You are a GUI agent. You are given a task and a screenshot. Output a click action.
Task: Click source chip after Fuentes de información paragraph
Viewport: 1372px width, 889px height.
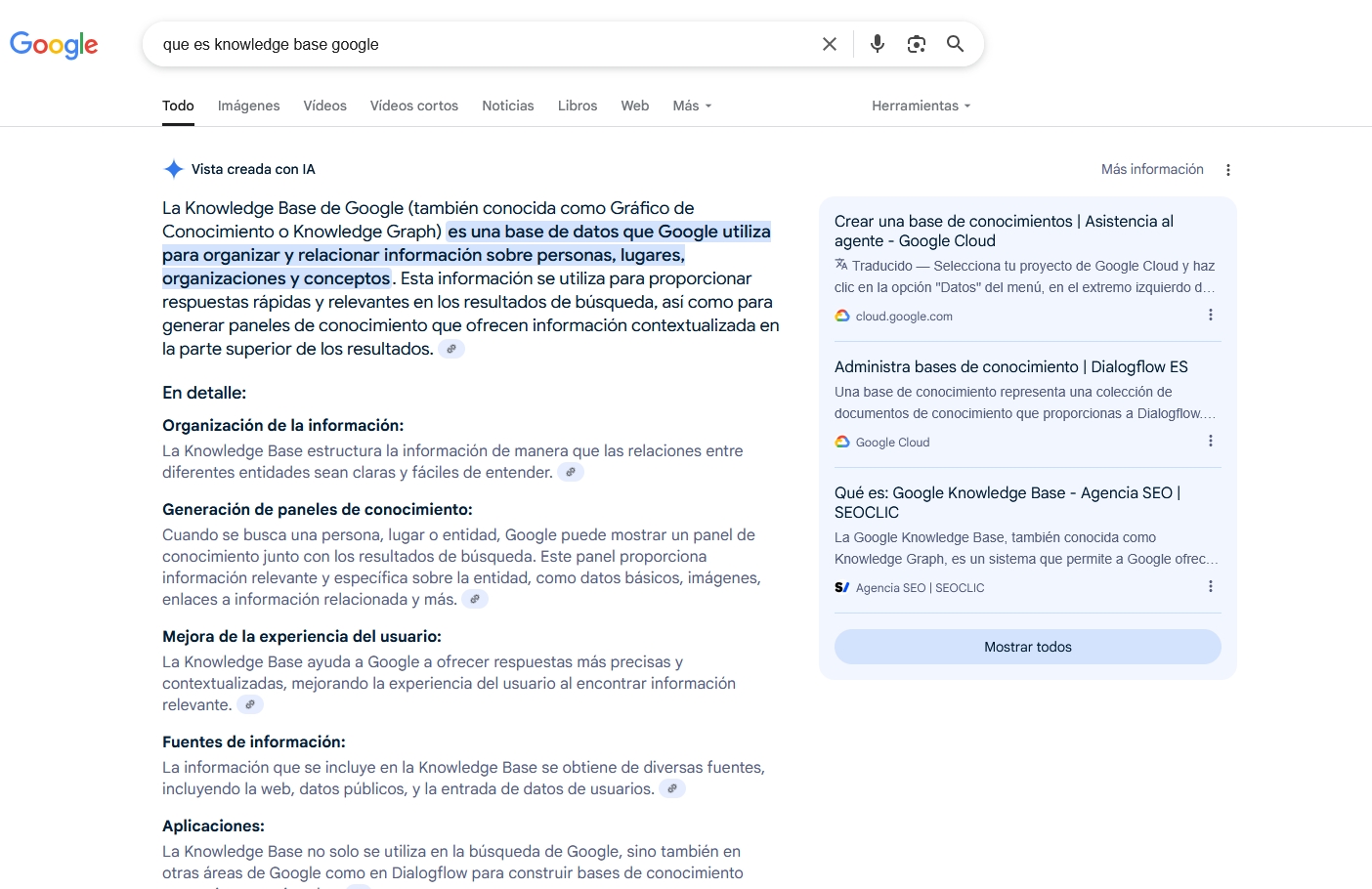(x=672, y=788)
